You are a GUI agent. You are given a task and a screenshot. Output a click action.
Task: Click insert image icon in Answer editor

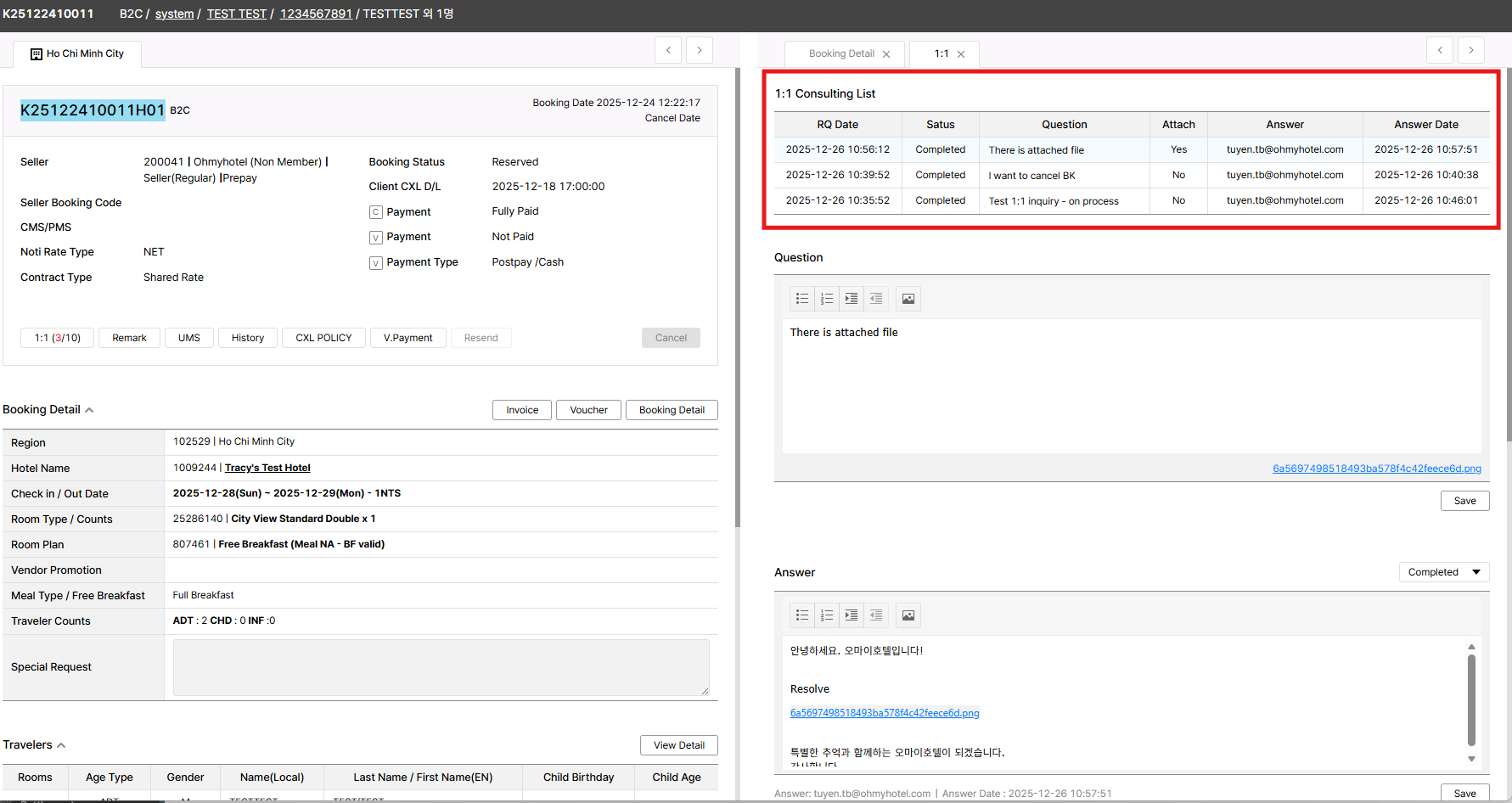coord(908,615)
